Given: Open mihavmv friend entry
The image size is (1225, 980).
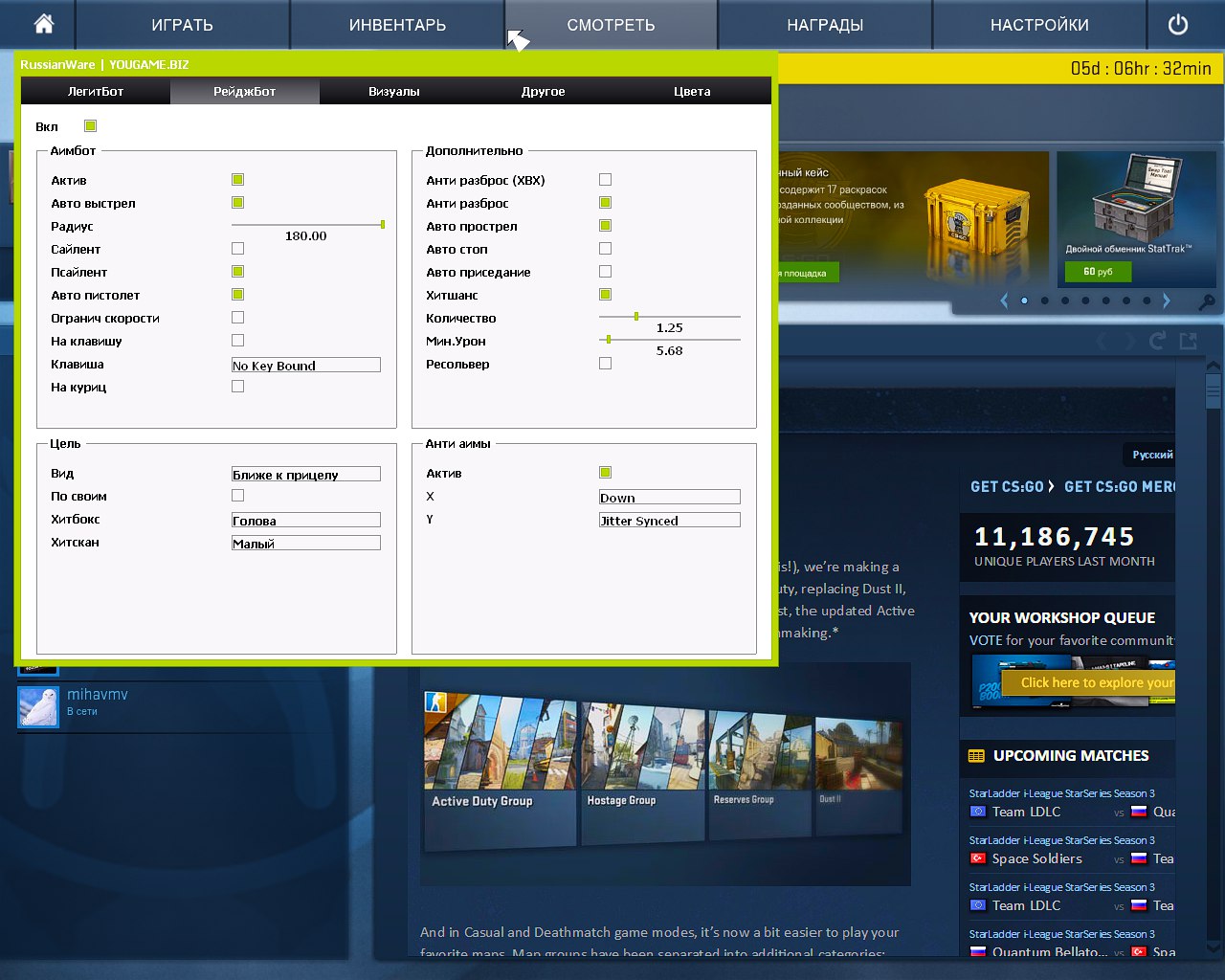Looking at the screenshot, I should point(182,707).
